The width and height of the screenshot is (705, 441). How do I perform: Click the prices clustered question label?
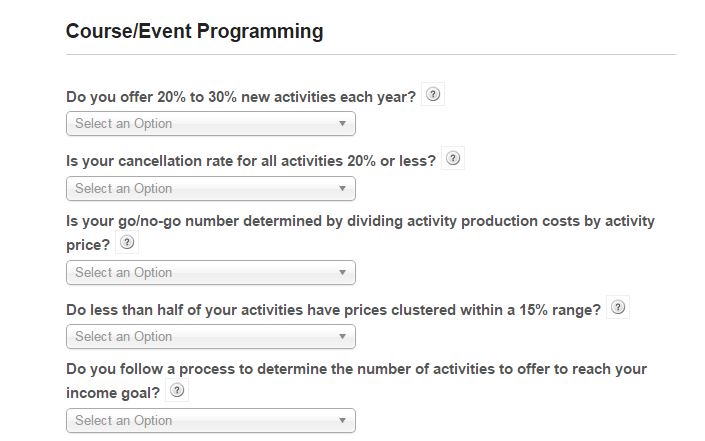[333, 310]
